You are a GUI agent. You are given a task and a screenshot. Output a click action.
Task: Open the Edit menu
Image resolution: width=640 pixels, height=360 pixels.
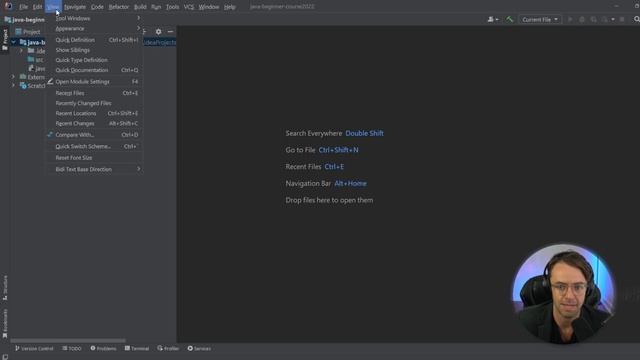(x=37, y=7)
